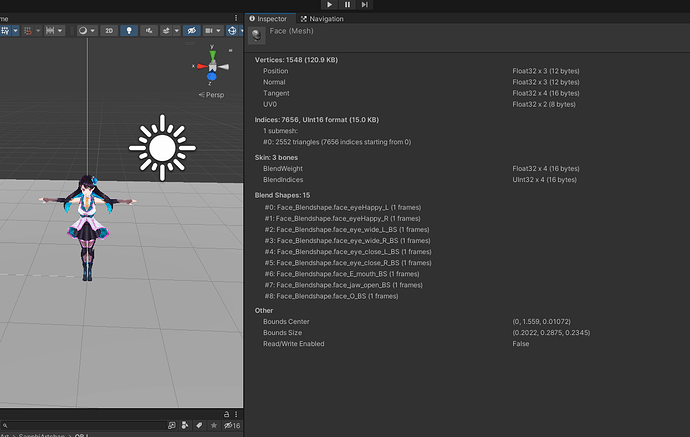This screenshot has width=690, height=437.
Task: Open the snap increment dropdown arrow
Action: [38, 30]
